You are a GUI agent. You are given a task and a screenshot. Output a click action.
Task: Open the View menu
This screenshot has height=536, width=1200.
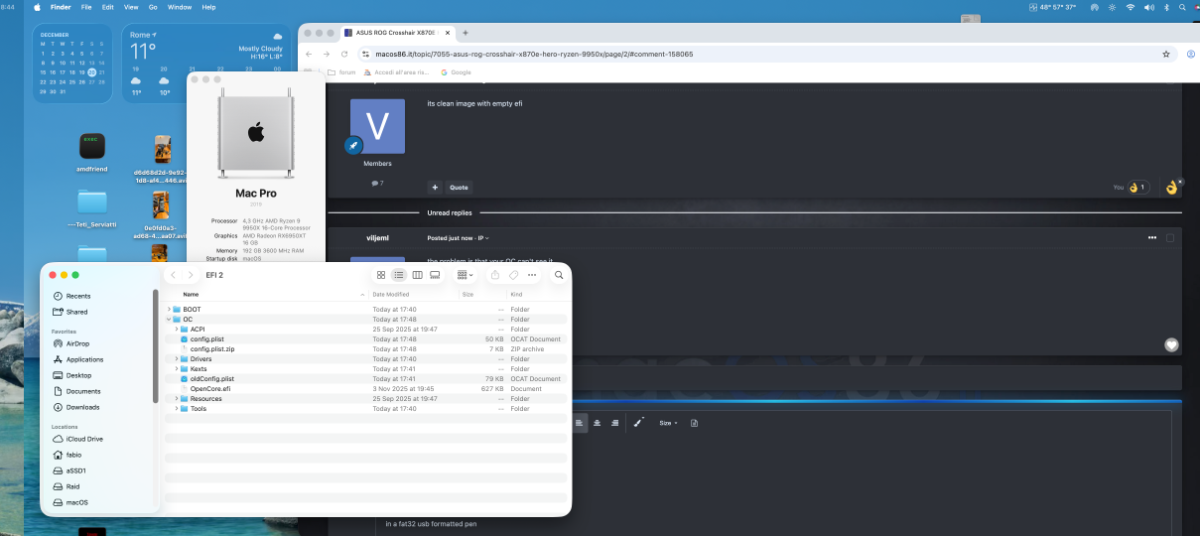131,7
